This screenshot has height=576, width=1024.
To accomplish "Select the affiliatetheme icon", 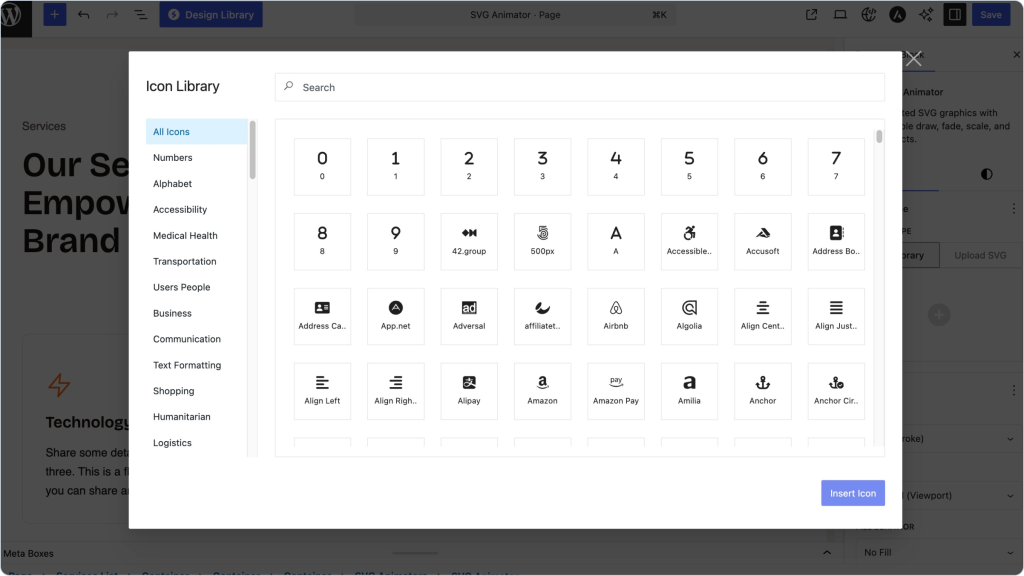I will (x=542, y=316).
